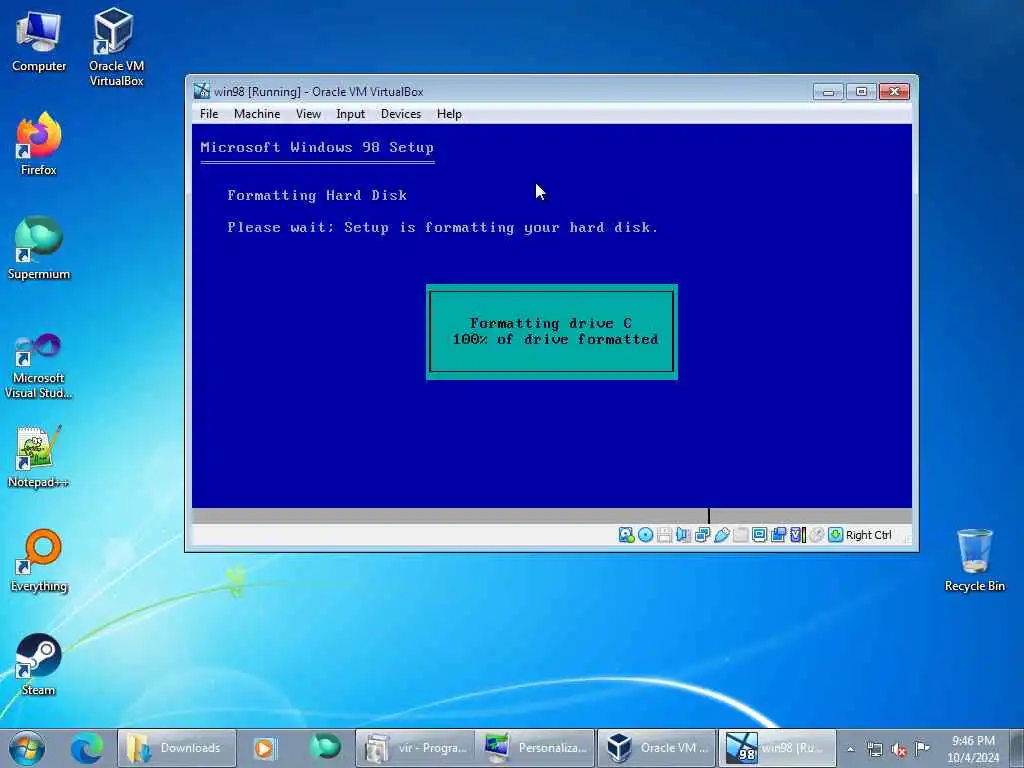Click the win98 VM title bar icon
This screenshot has width=1024, height=768.
point(202,91)
